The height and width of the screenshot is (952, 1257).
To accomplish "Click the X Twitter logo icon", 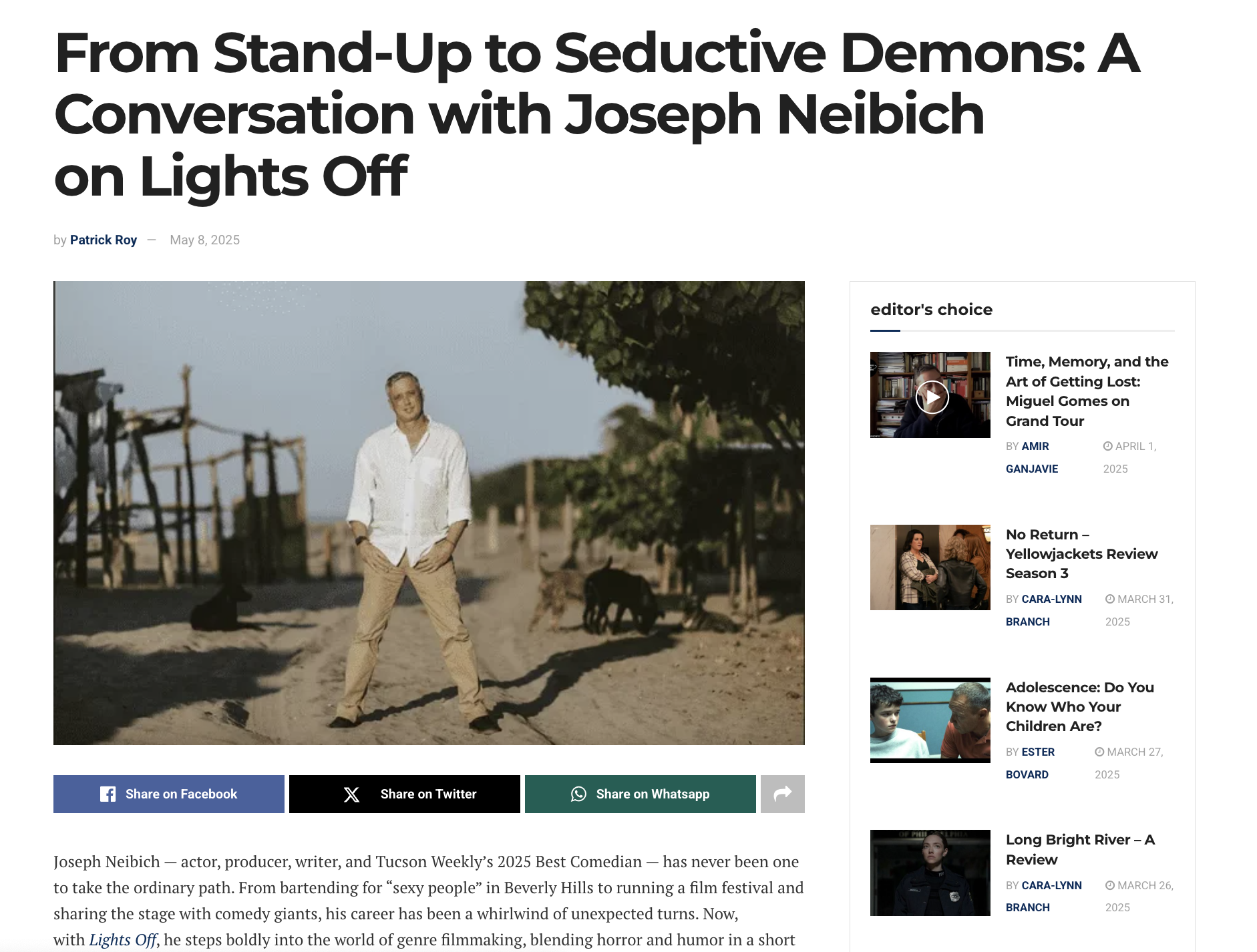I will click(x=351, y=794).
